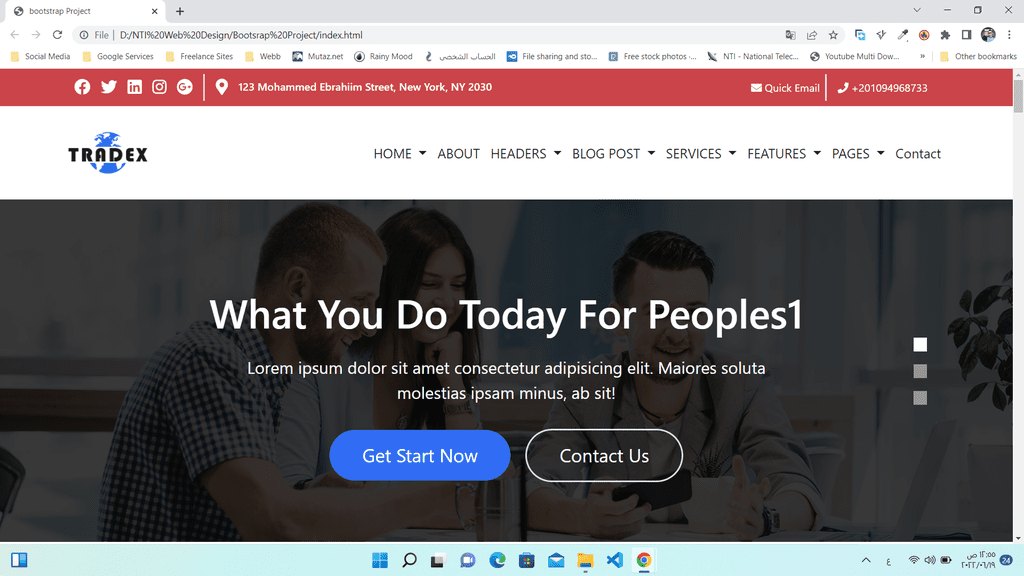Visit the LinkedIn icon in the red bar

pos(135,87)
